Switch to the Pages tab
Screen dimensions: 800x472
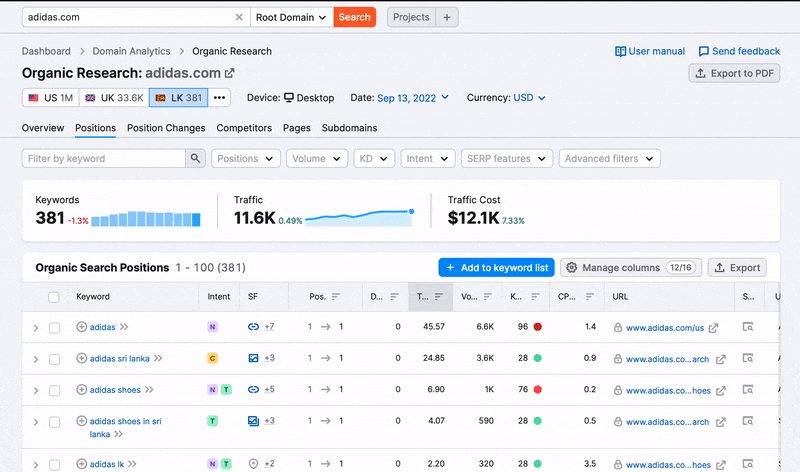[x=296, y=128]
